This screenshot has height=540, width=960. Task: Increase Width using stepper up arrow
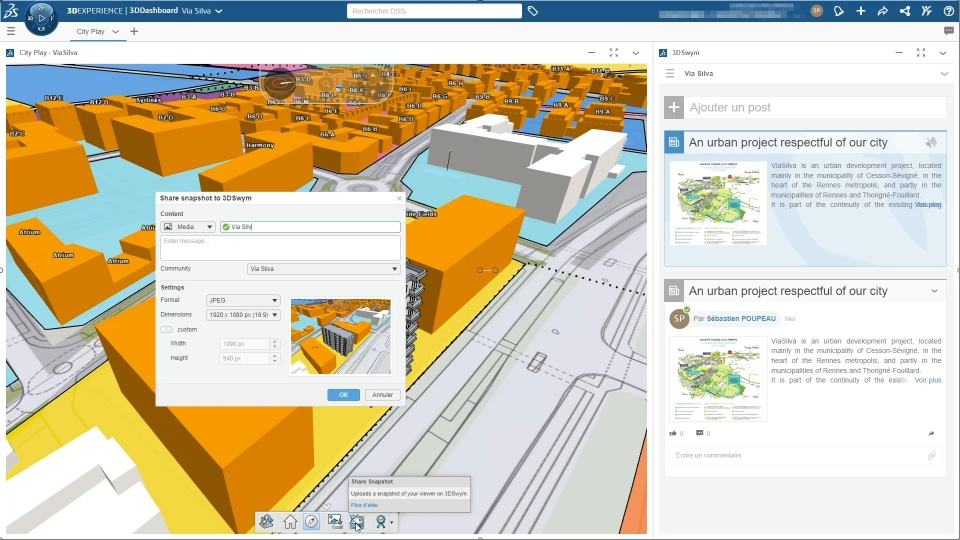274,342
